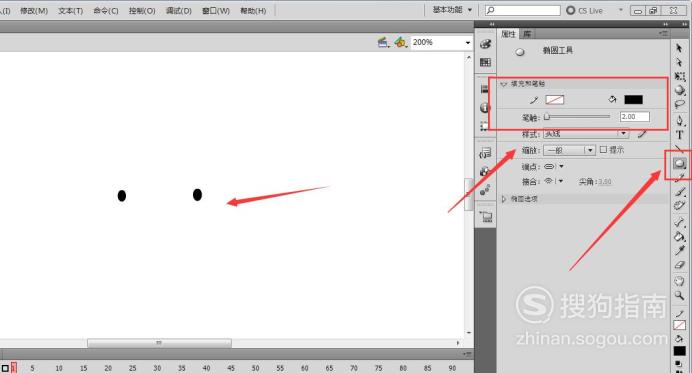Click the stroke value field showing 2.00
692x373 pixels.
tap(635, 117)
